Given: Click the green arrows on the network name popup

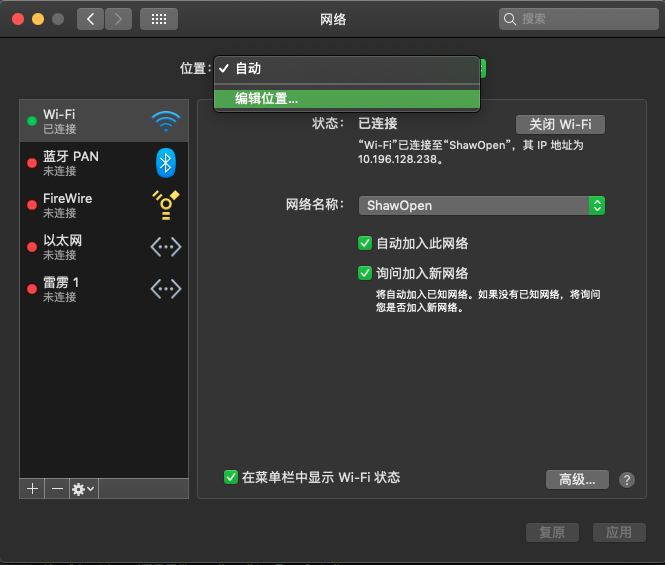Looking at the screenshot, I should click(x=597, y=206).
